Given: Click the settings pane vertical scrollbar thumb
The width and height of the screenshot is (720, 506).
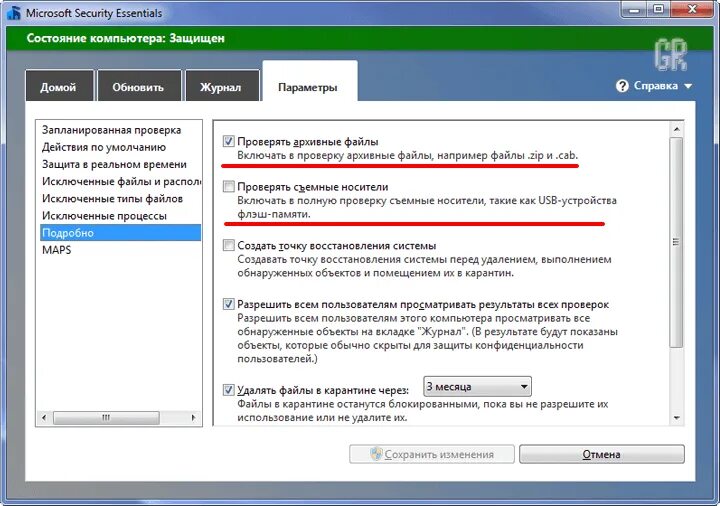Looking at the screenshot, I should (676, 242).
